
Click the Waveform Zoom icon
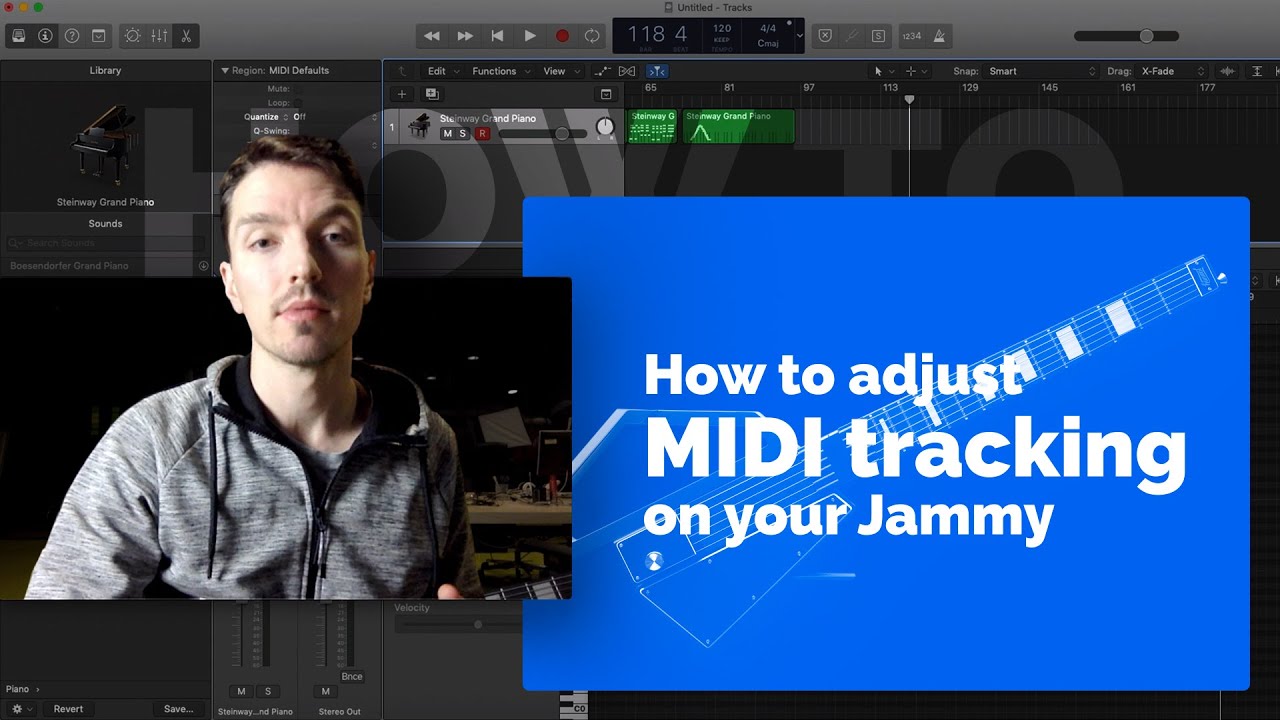coord(1228,71)
